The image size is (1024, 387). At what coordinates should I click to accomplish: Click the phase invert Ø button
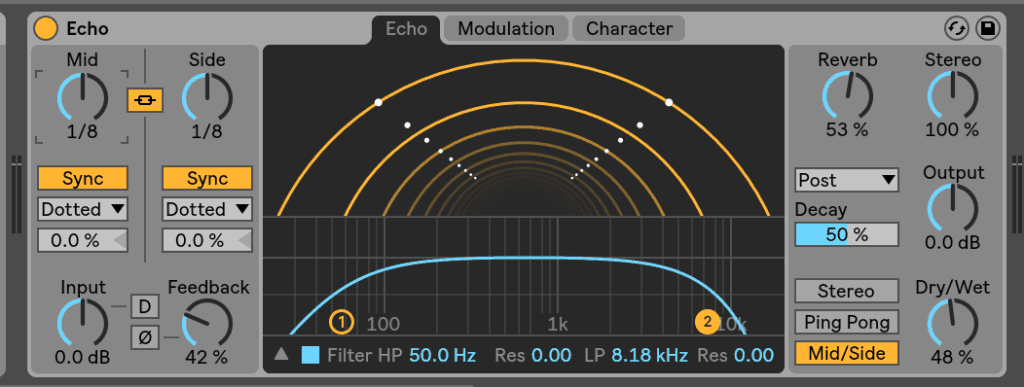coord(145,337)
